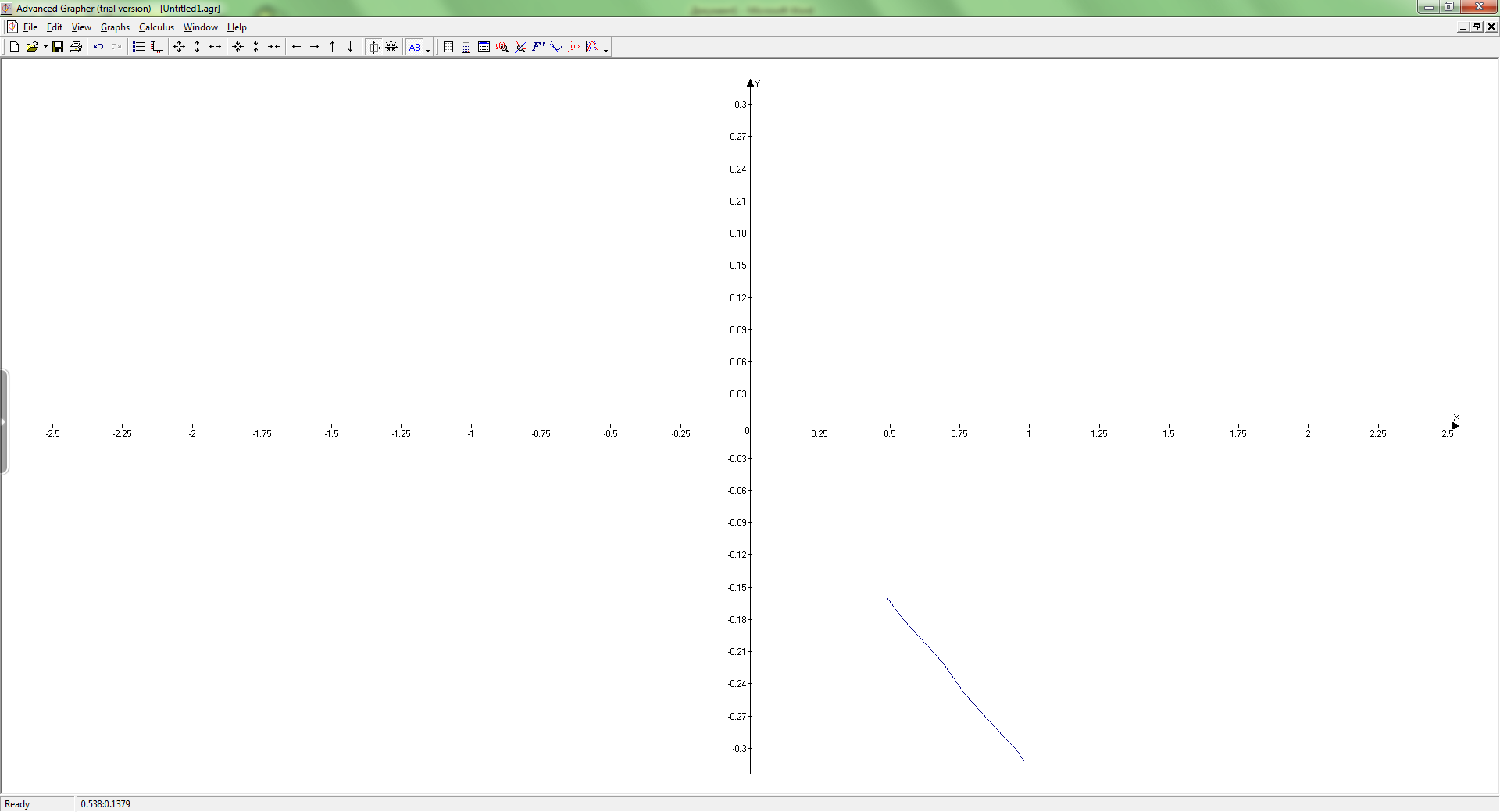Draw tangent or normal line
Image resolution: width=1500 pixels, height=812 pixels.
[556, 47]
